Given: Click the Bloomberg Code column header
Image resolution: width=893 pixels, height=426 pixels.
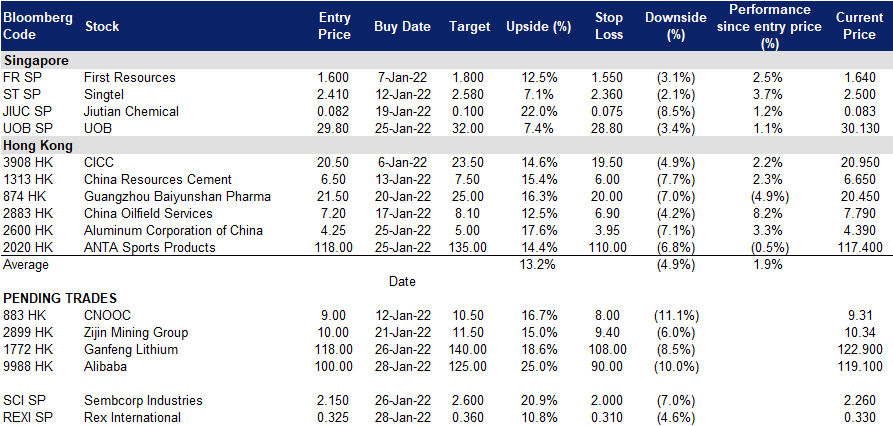Looking at the screenshot, I should (38, 26).
